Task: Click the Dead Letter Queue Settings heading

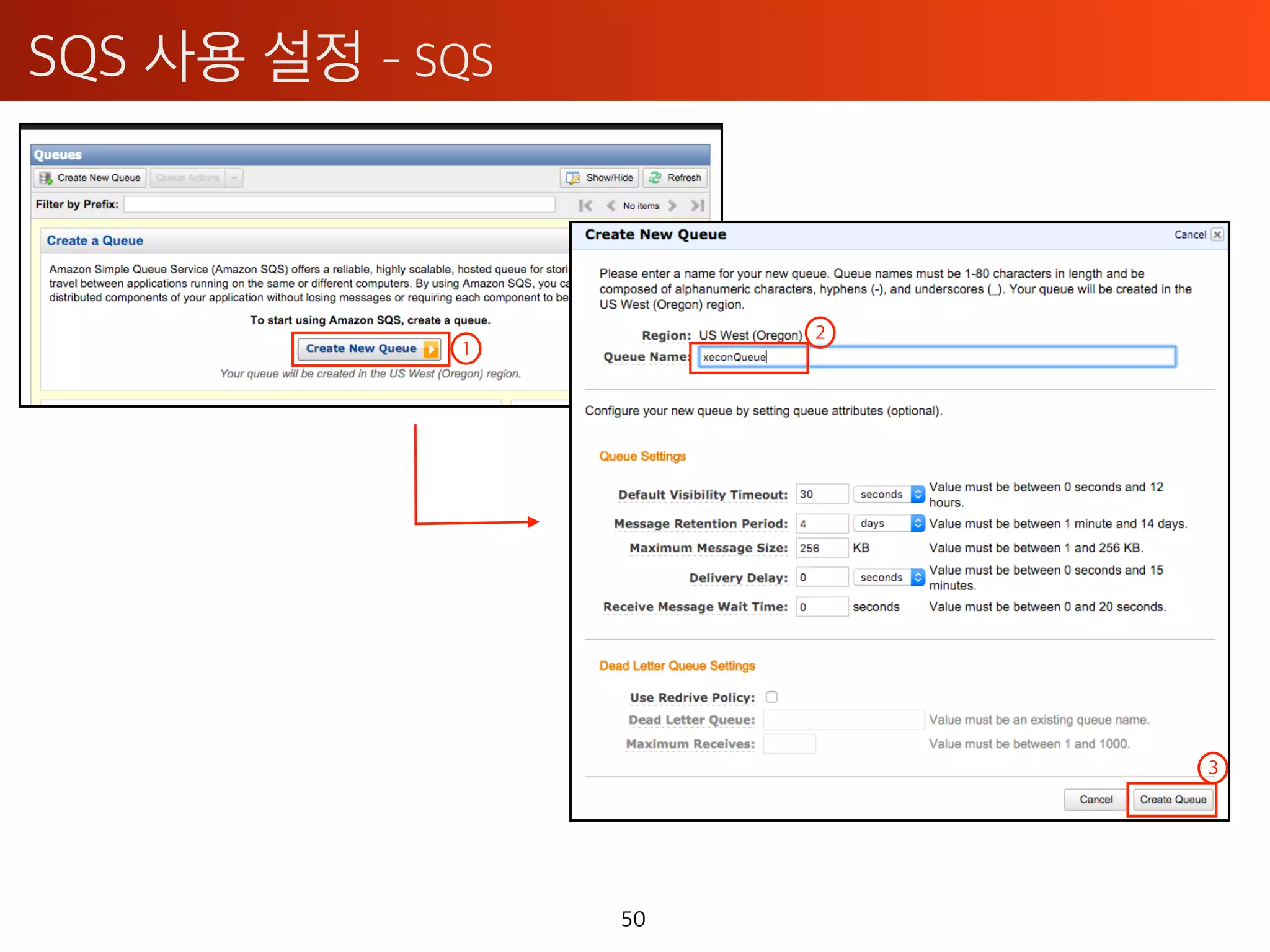Action: click(x=677, y=666)
